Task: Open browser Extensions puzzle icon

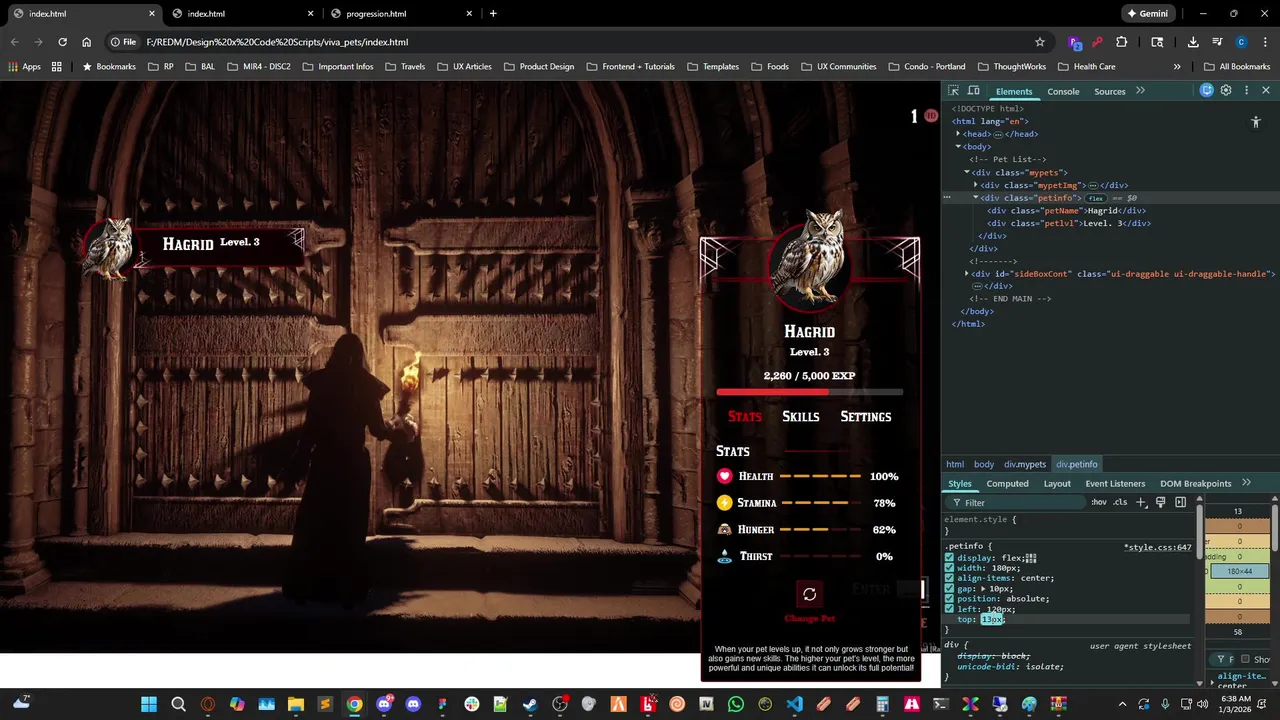Action: pyautogui.click(x=1121, y=42)
